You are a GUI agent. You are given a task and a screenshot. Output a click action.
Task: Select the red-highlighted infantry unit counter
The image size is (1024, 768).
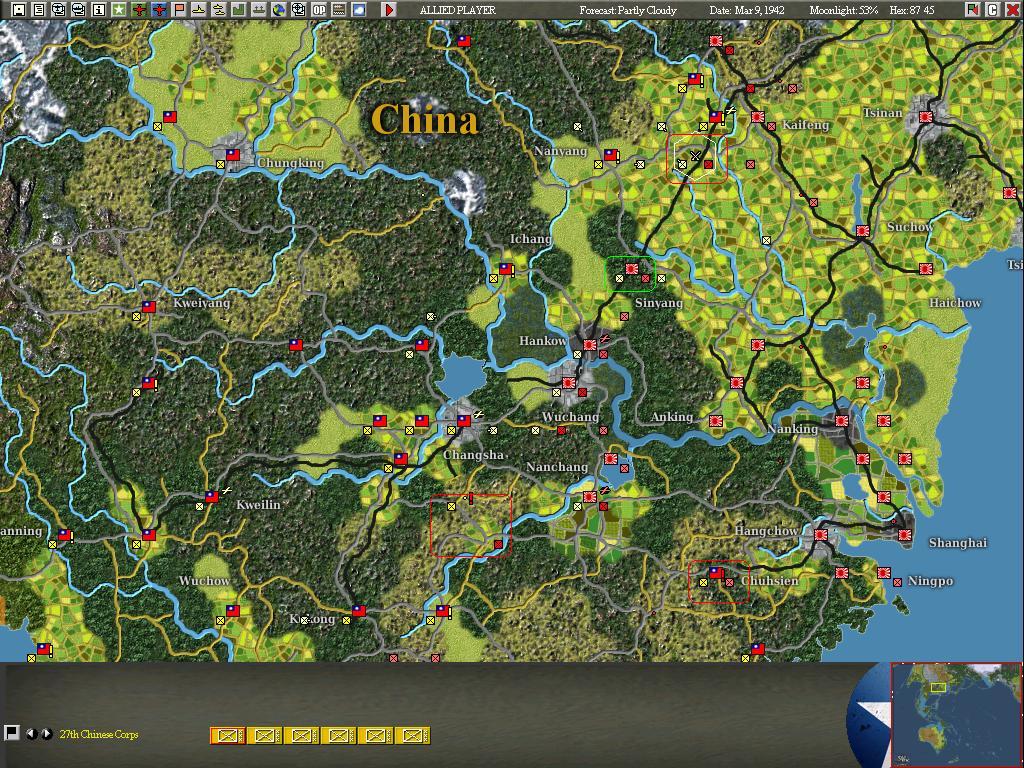[227, 735]
